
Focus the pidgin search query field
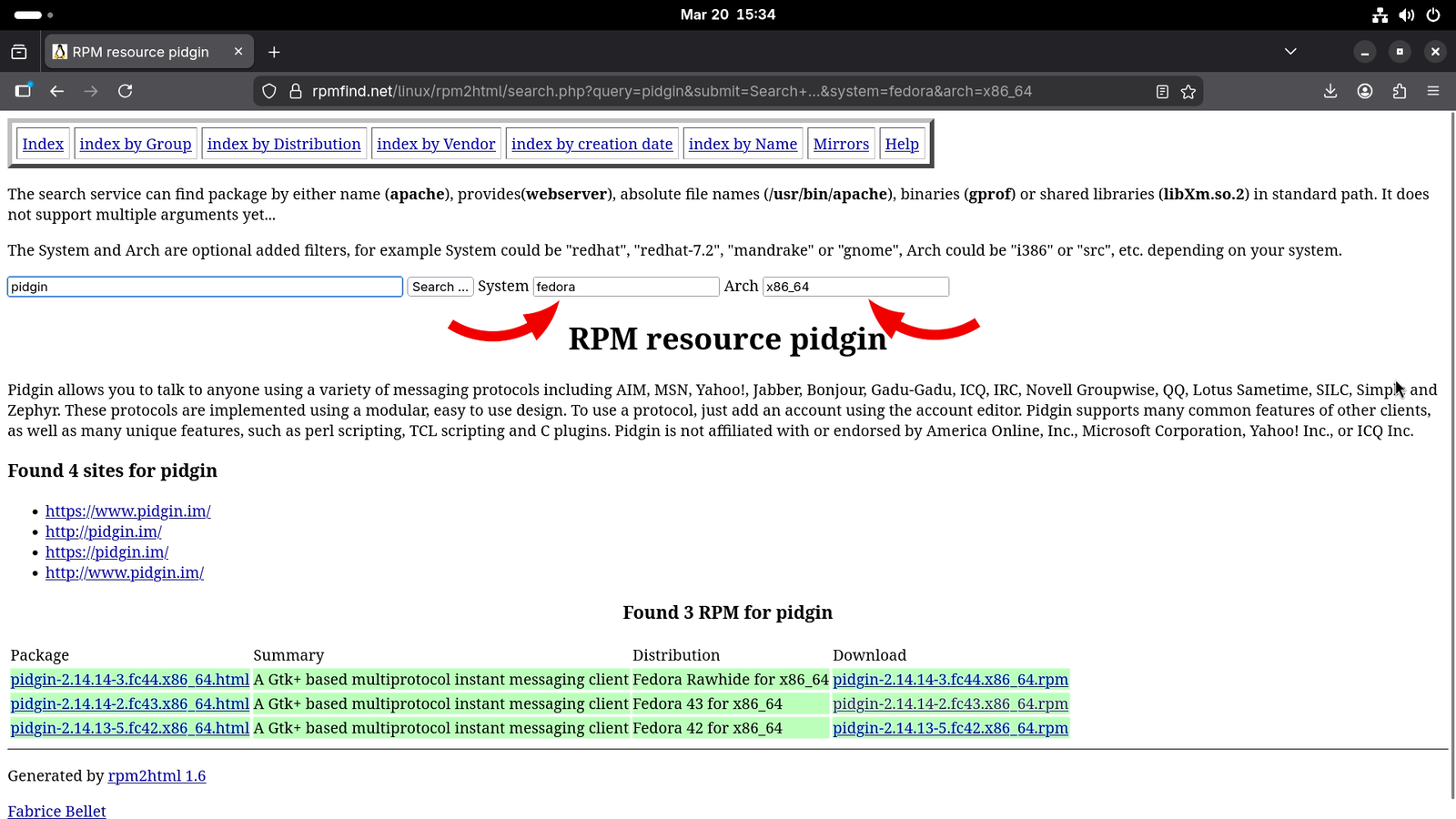[x=205, y=287]
